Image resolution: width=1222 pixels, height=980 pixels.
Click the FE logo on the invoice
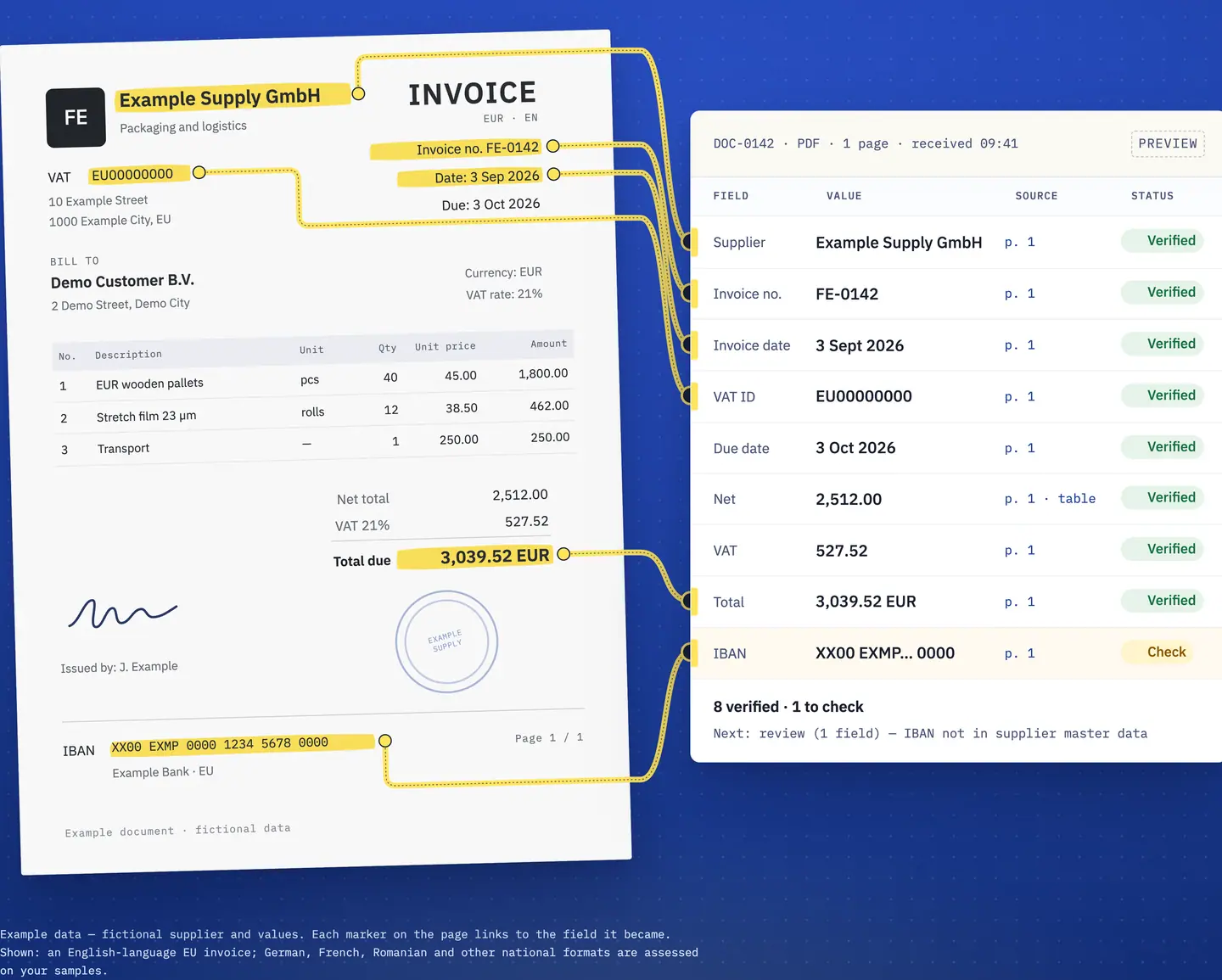[76, 117]
